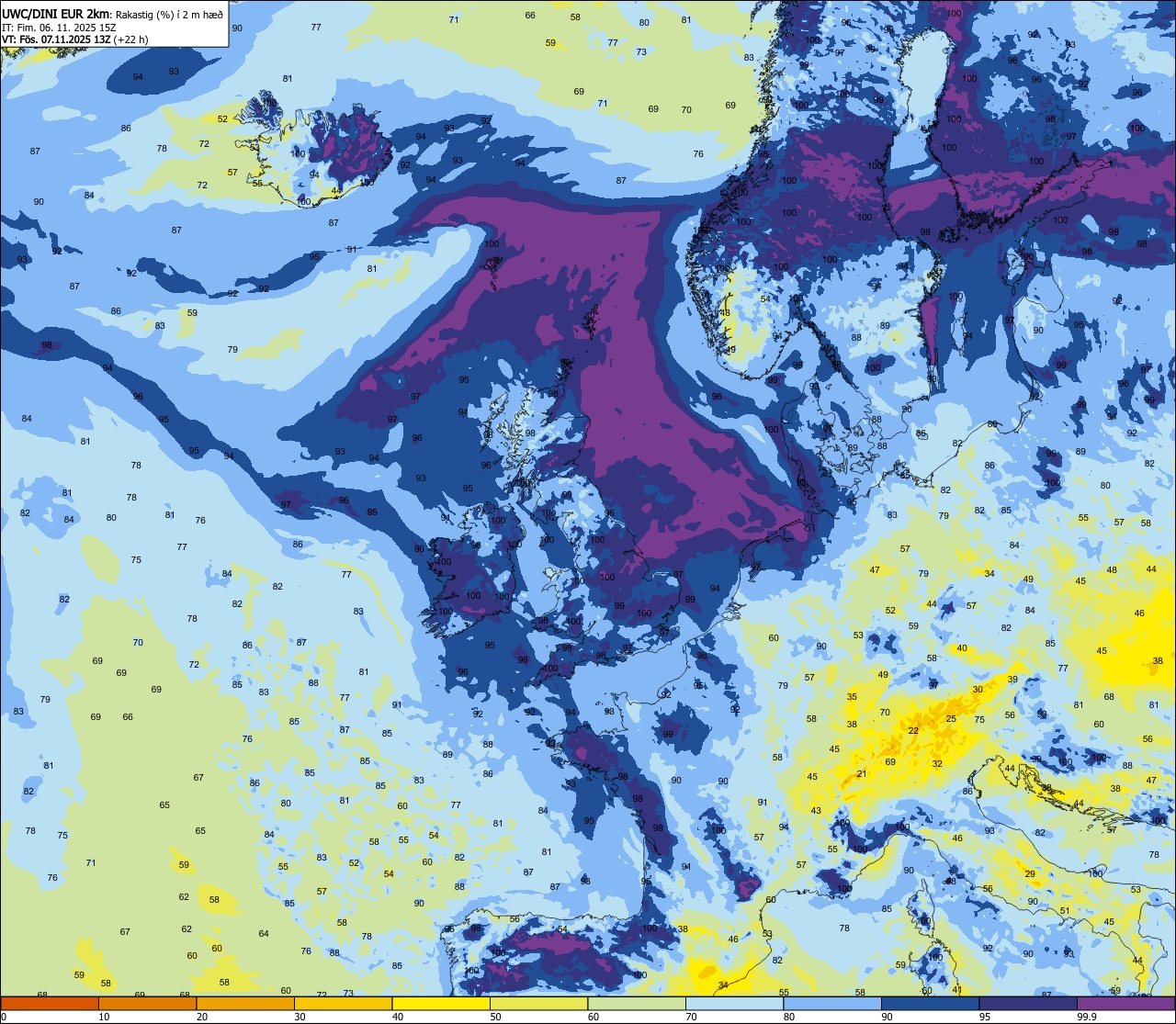Click the 'IT: Fim. 06. 11. 2025 15Z' line
Viewport: 1176px width, 1024px height.
tap(59, 28)
